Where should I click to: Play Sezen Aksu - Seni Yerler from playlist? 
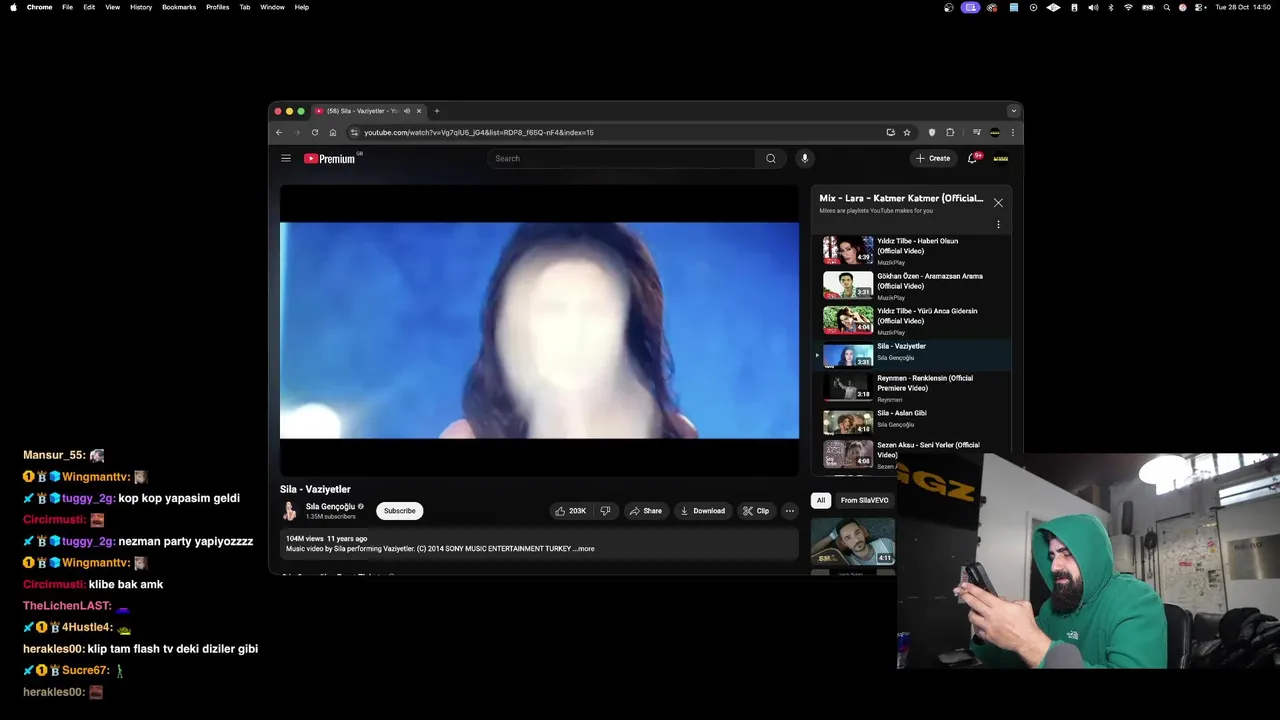(x=911, y=454)
